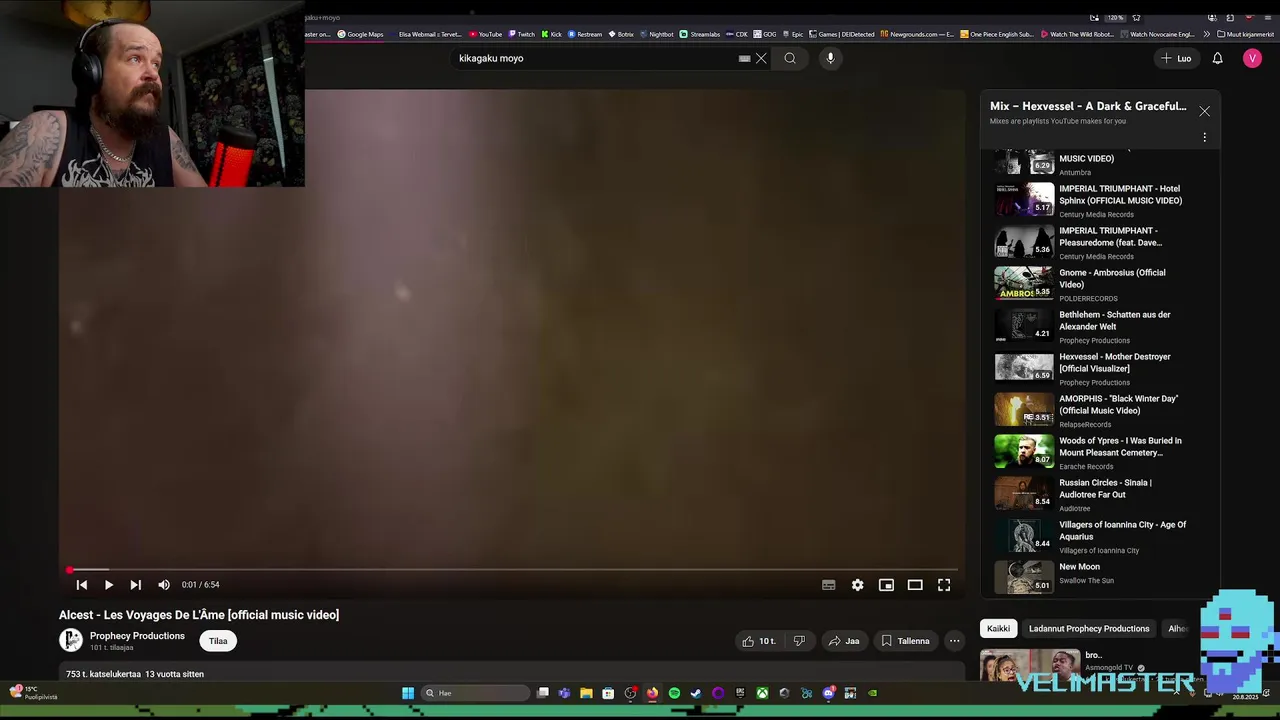The width and height of the screenshot is (1280, 720).
Task: Switch to theater mode view
Action: (x=915, y=585)
